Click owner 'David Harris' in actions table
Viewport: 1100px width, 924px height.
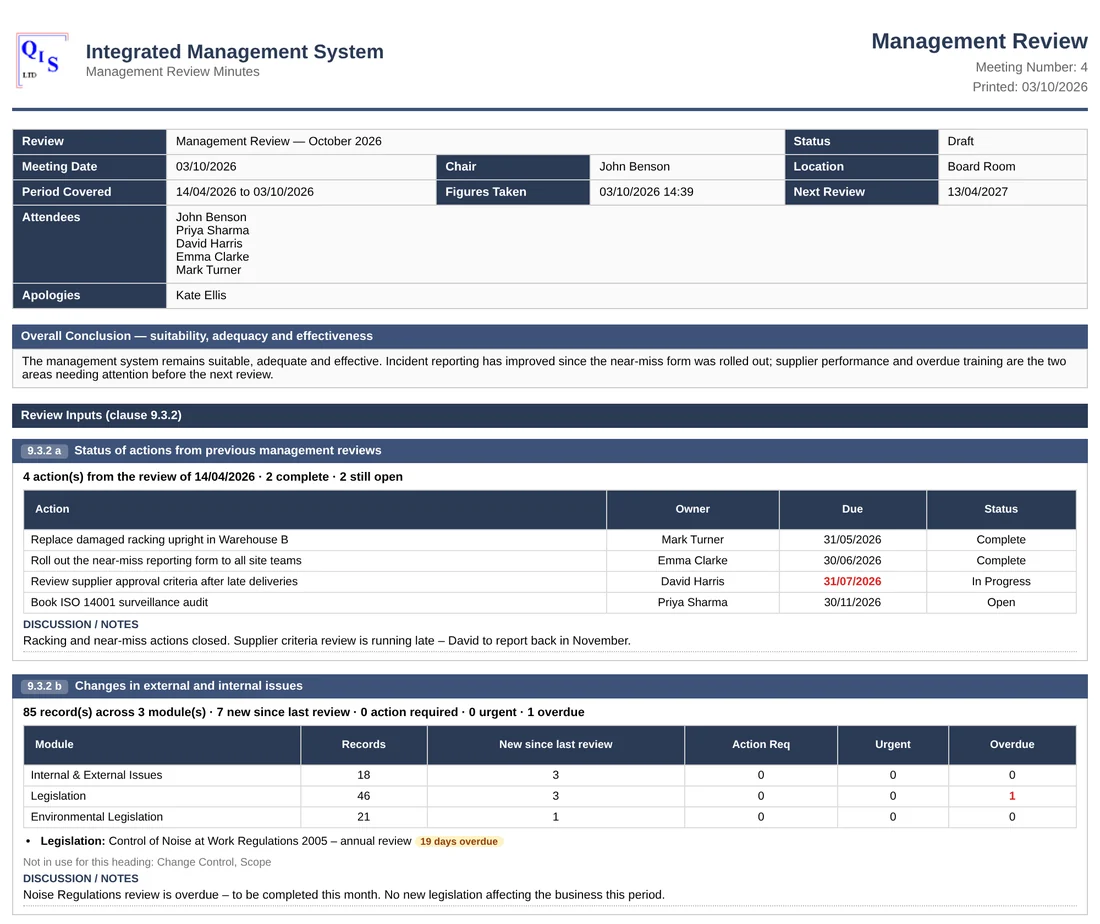coord(692,582)
